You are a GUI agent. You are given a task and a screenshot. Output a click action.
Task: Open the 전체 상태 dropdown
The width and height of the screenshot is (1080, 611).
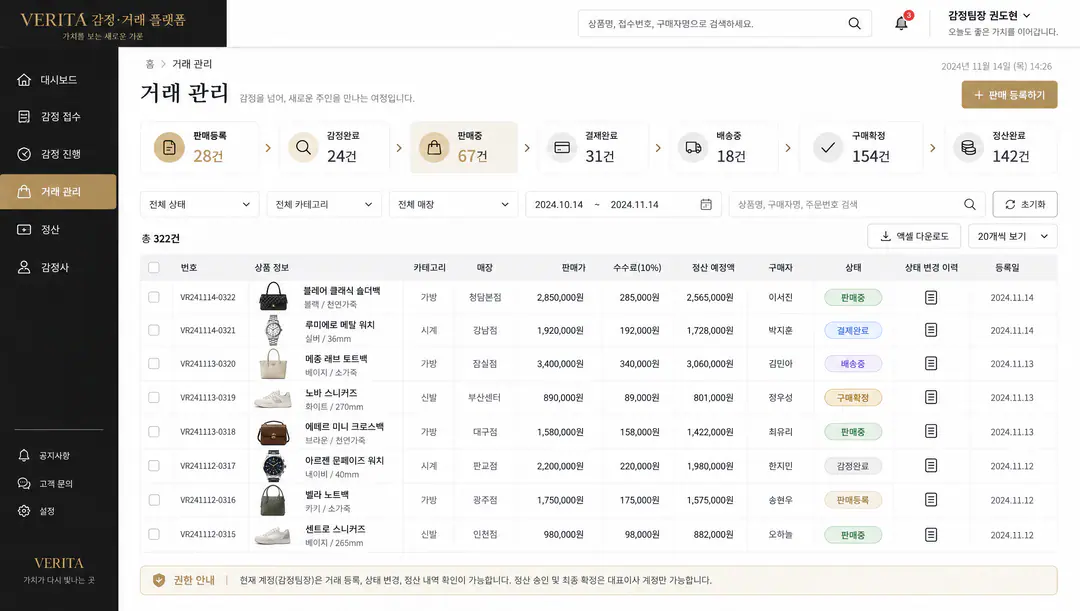tap(200, 205)
